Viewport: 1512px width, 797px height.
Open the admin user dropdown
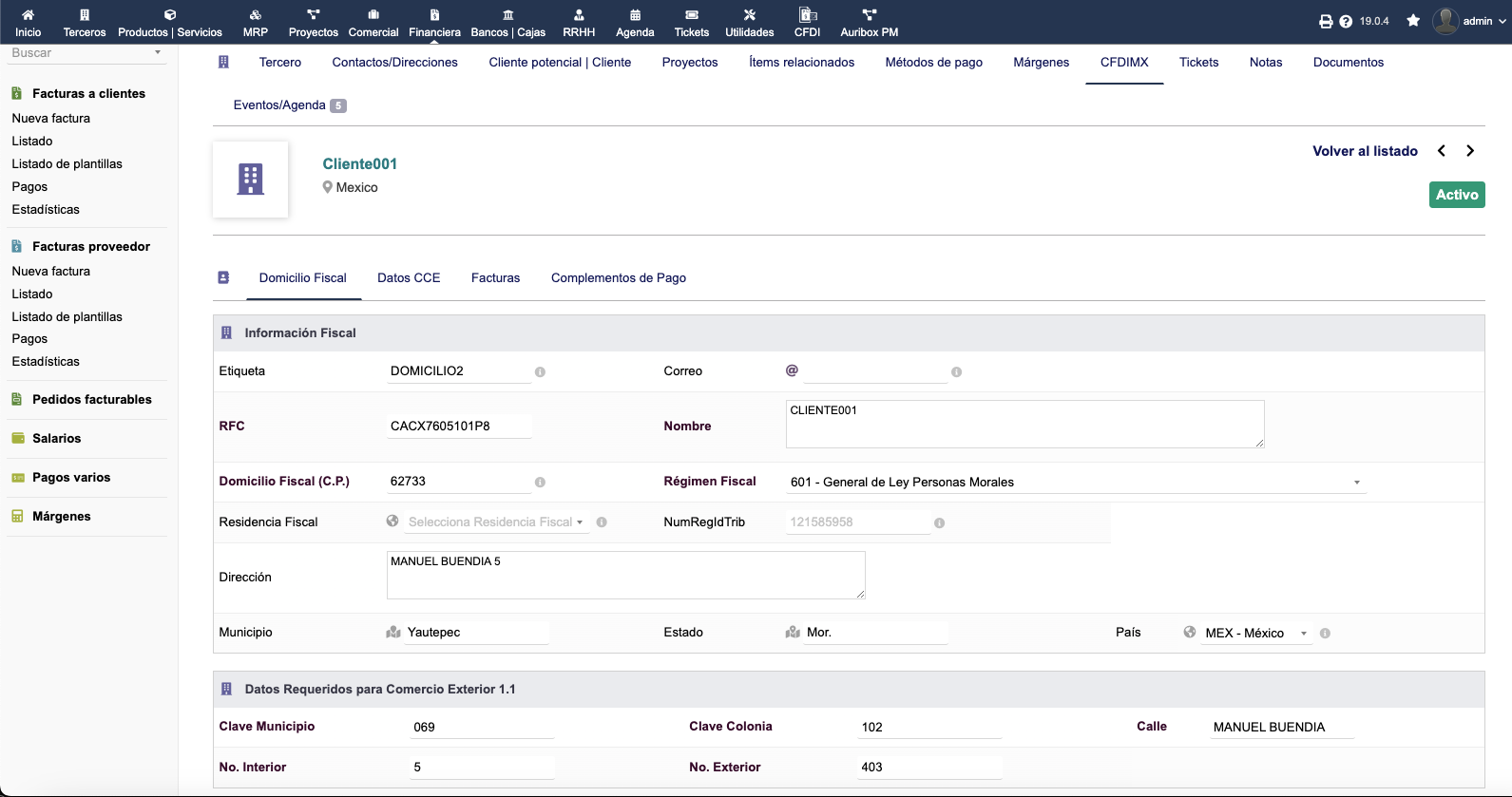[1470, 21]
